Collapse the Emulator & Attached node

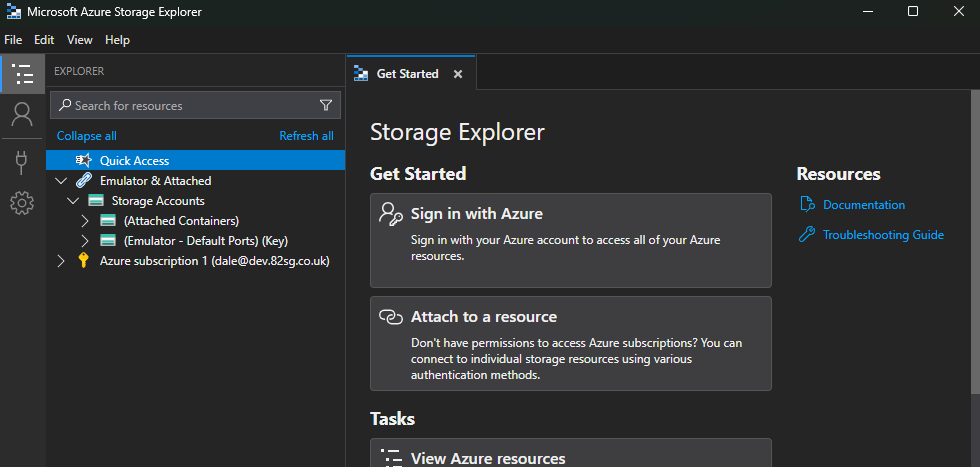click(61, 181)
